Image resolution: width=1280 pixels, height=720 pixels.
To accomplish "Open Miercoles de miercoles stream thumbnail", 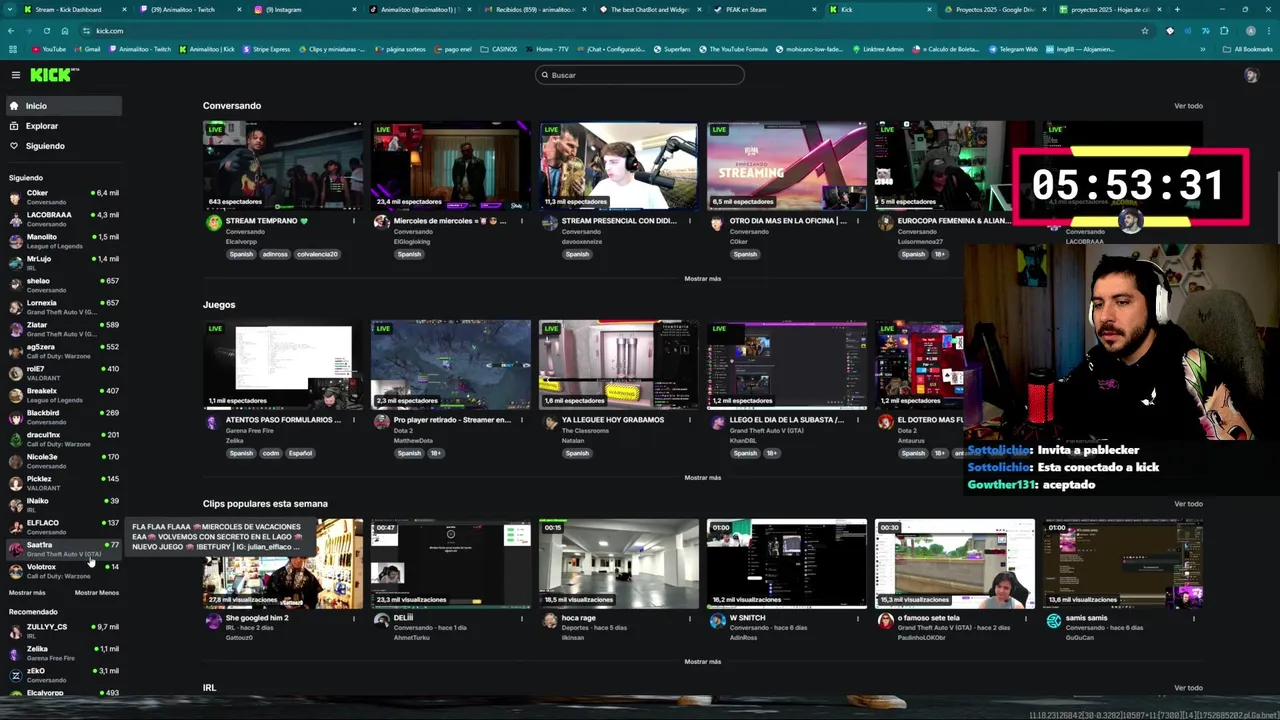I will coord(451,165).
